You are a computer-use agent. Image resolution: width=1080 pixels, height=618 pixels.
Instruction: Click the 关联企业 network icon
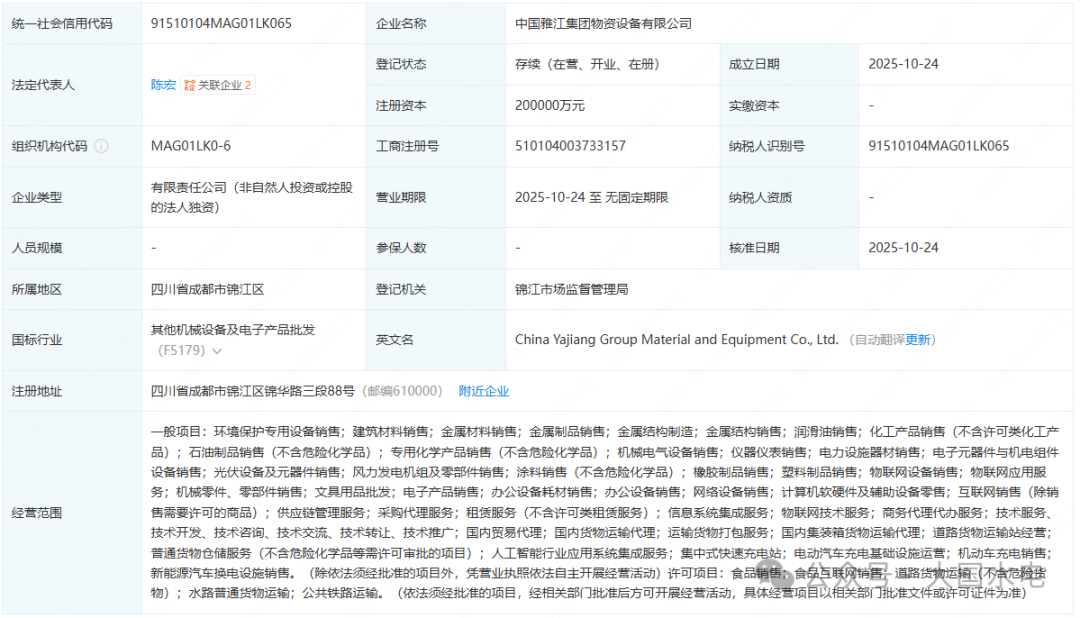[x=189, y=86]
